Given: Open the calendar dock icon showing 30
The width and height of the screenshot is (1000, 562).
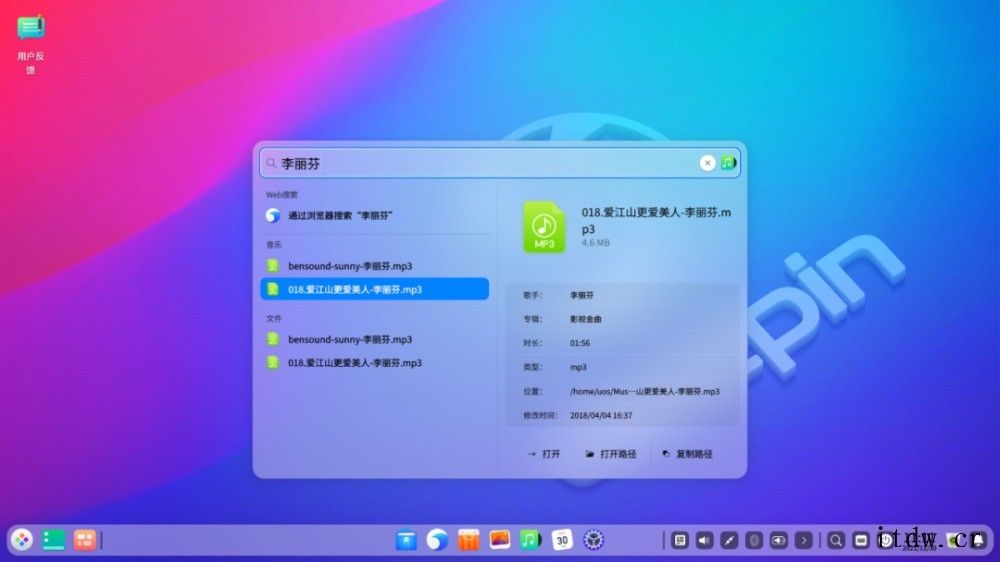Looking at the screenshot, I should 561,540.
